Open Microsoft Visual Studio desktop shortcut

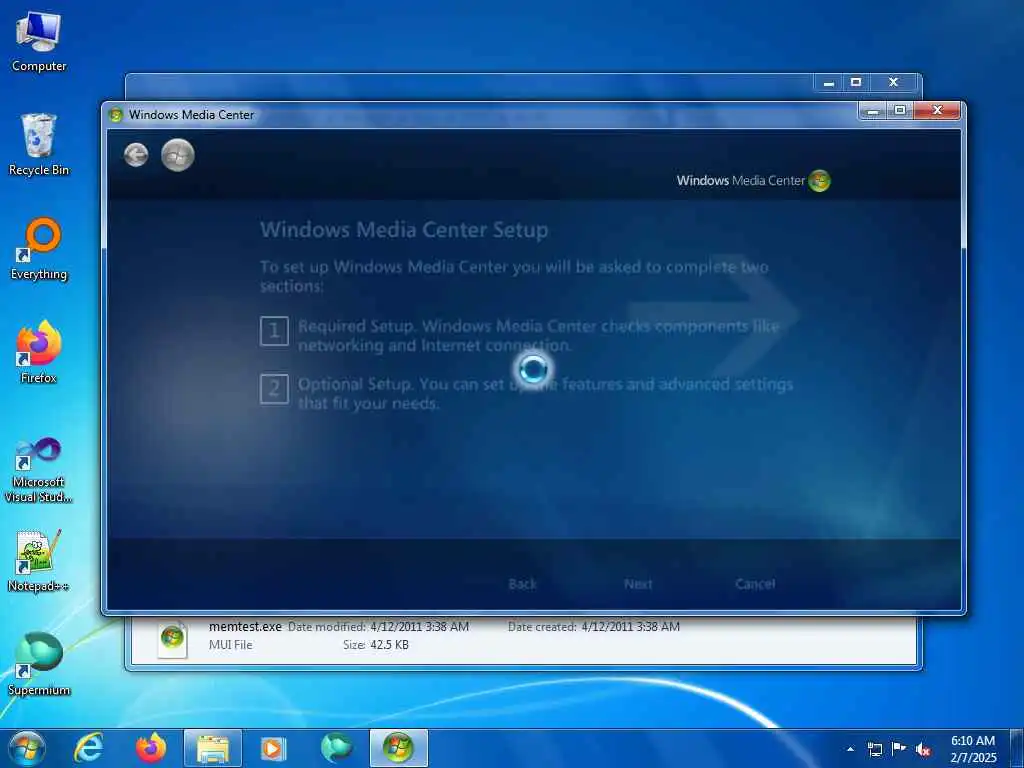point(39,470)
